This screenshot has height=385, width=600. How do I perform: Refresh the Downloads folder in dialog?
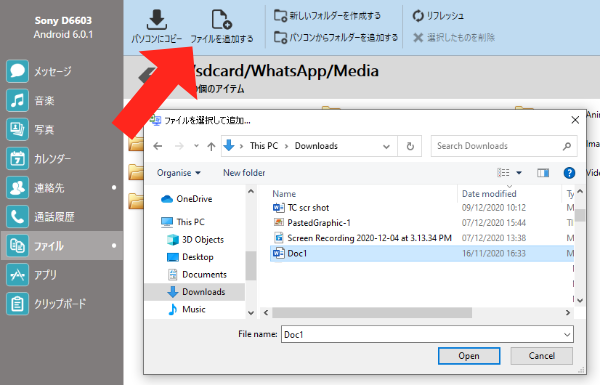[410, 146]
